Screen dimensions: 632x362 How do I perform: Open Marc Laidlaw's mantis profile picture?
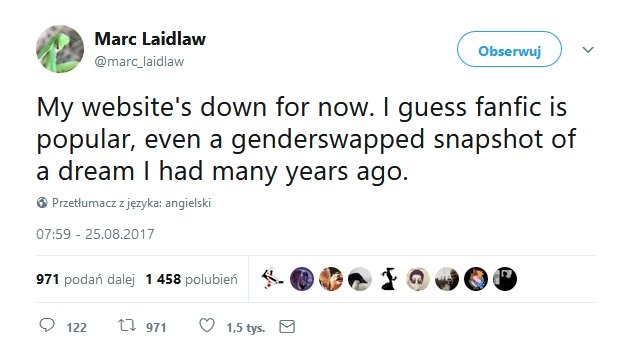[x=60, y=49]
